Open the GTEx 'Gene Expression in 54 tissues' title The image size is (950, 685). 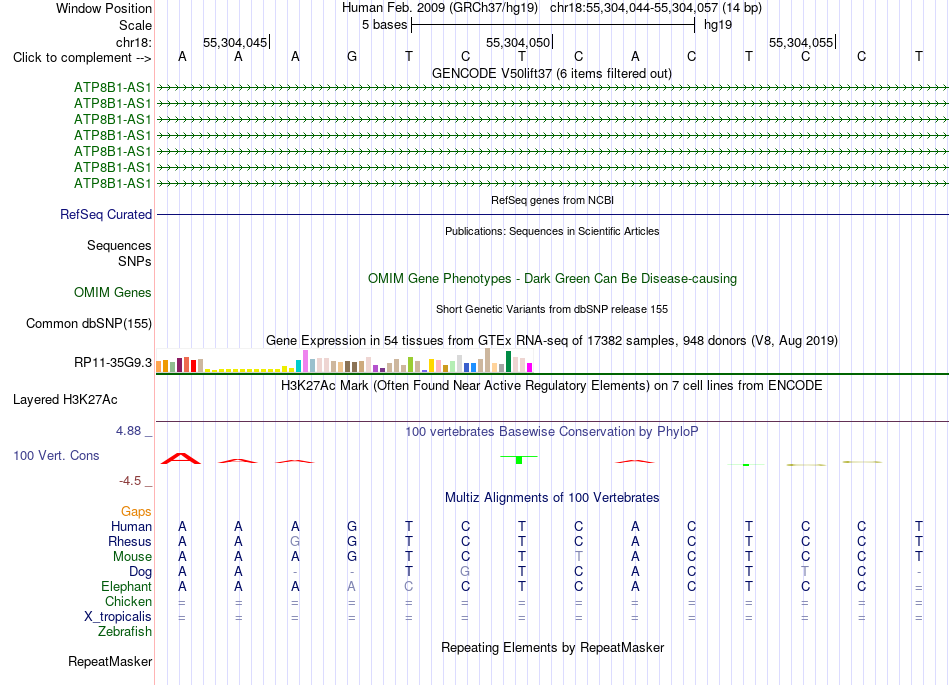(x=552, y=340)
